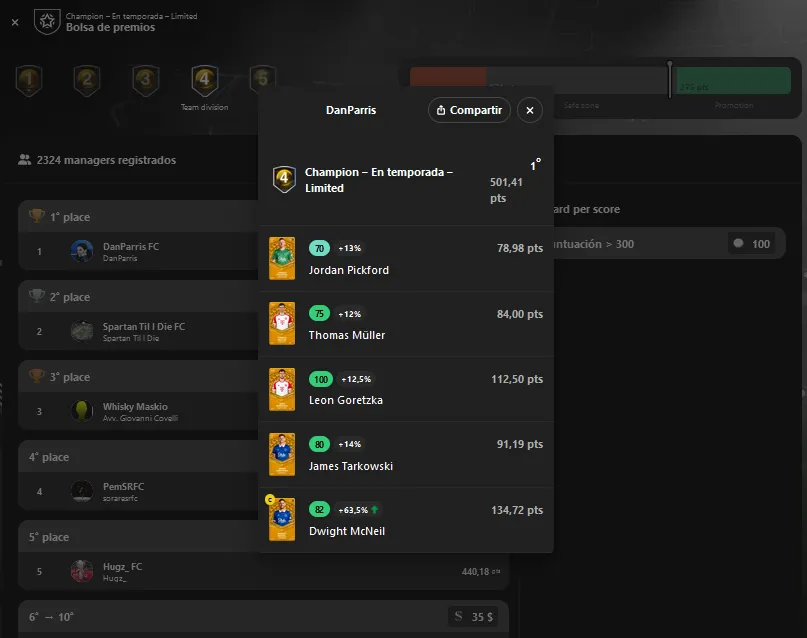Screen dimensions: 807x638
Task: Click score badge 80 for Tarkowski
Action: [319, 444]
